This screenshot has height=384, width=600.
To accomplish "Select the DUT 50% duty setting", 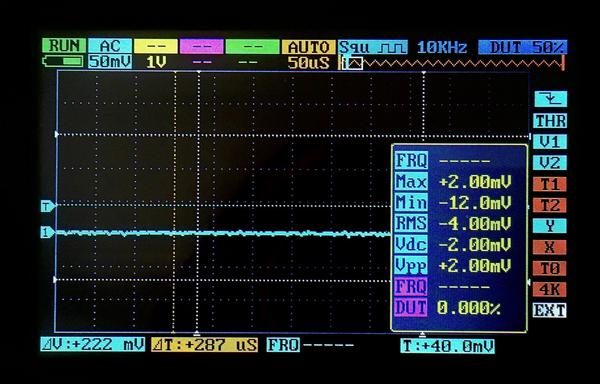I will (x=523, y=47).
